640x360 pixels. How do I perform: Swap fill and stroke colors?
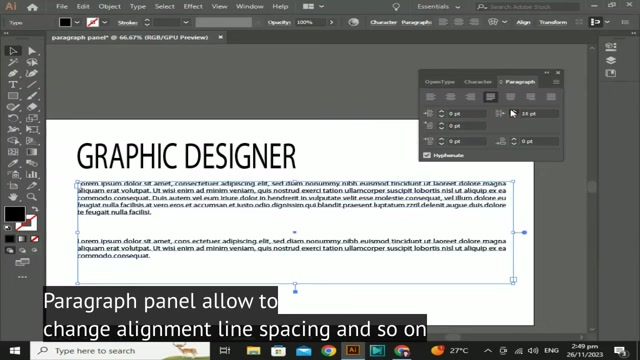click(35, 209)
